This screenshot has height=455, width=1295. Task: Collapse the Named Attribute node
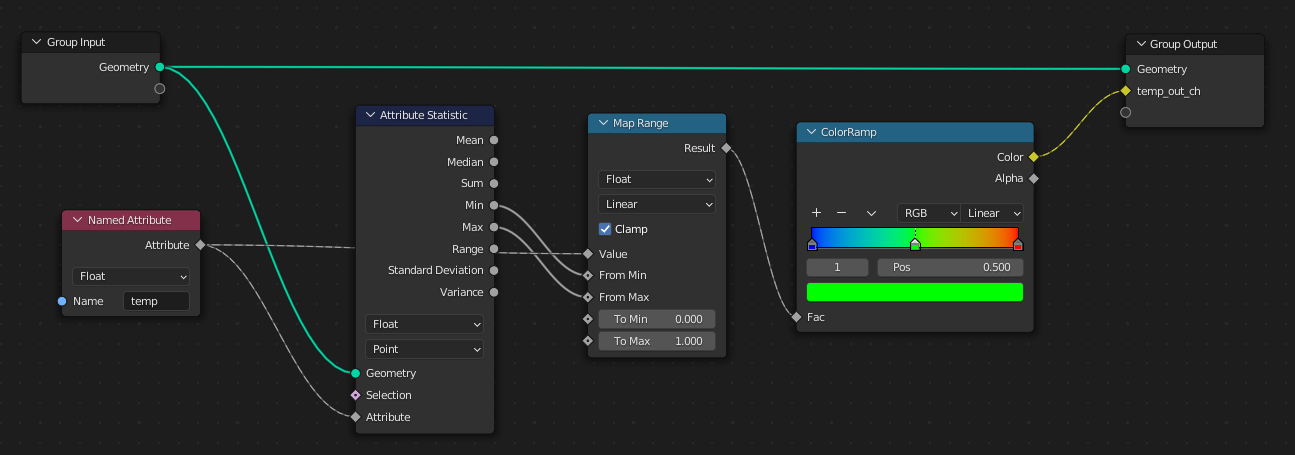coord(77,220)
